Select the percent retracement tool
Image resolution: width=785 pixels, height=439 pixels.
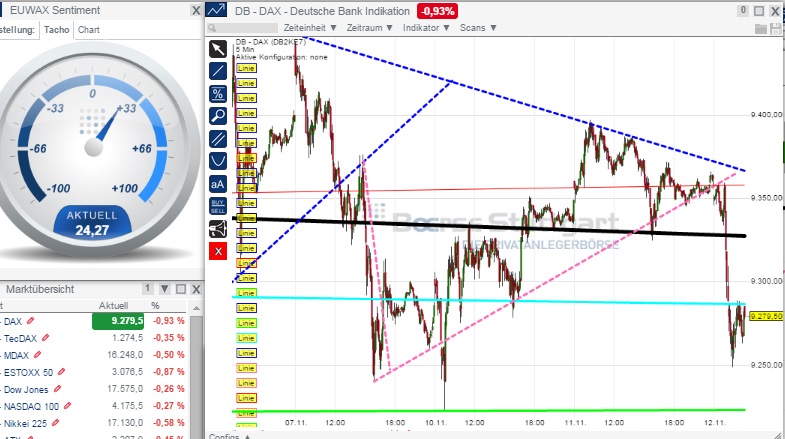coord(218,94)
